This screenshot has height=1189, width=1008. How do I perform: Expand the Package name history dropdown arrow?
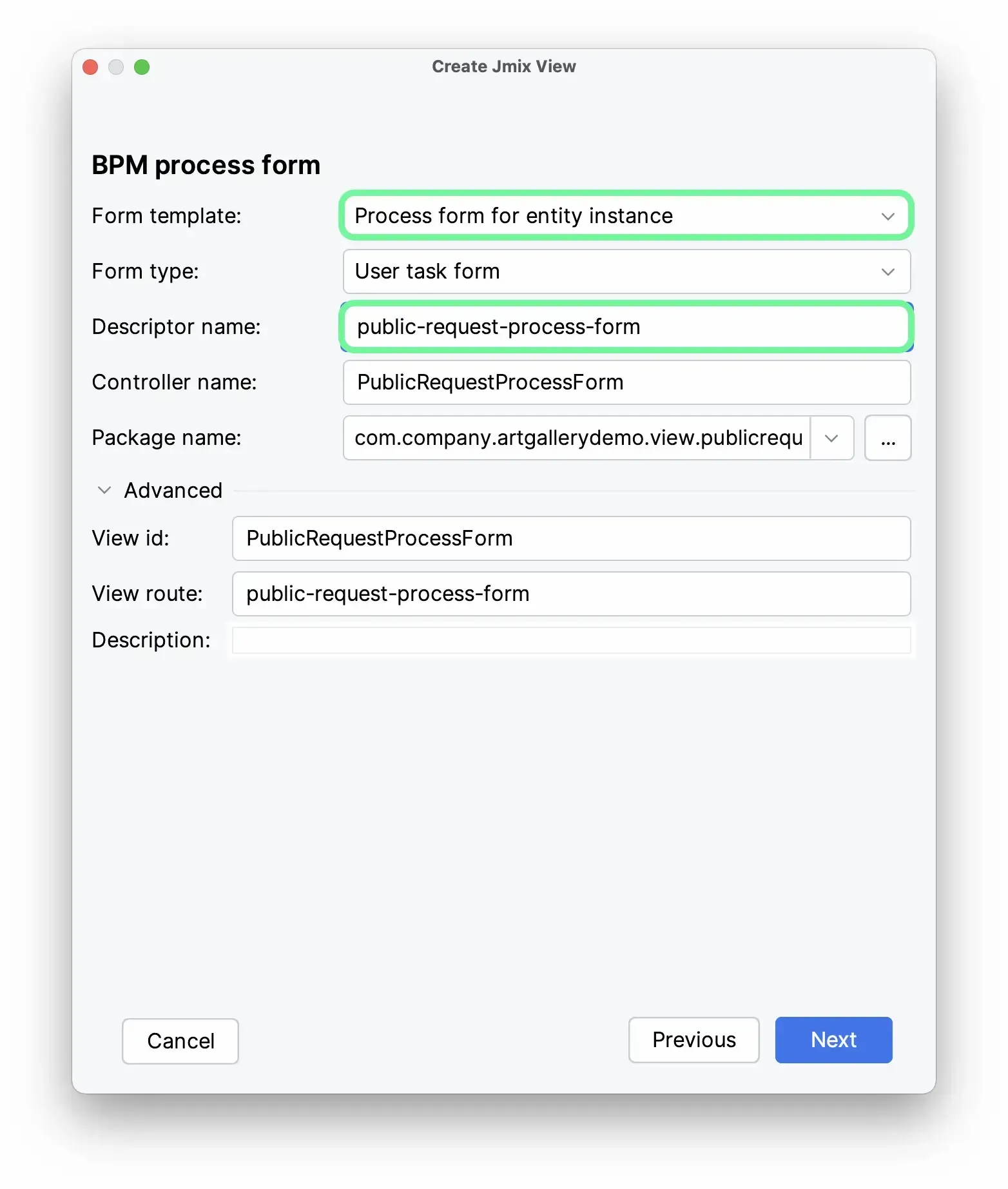coord(831,438)
